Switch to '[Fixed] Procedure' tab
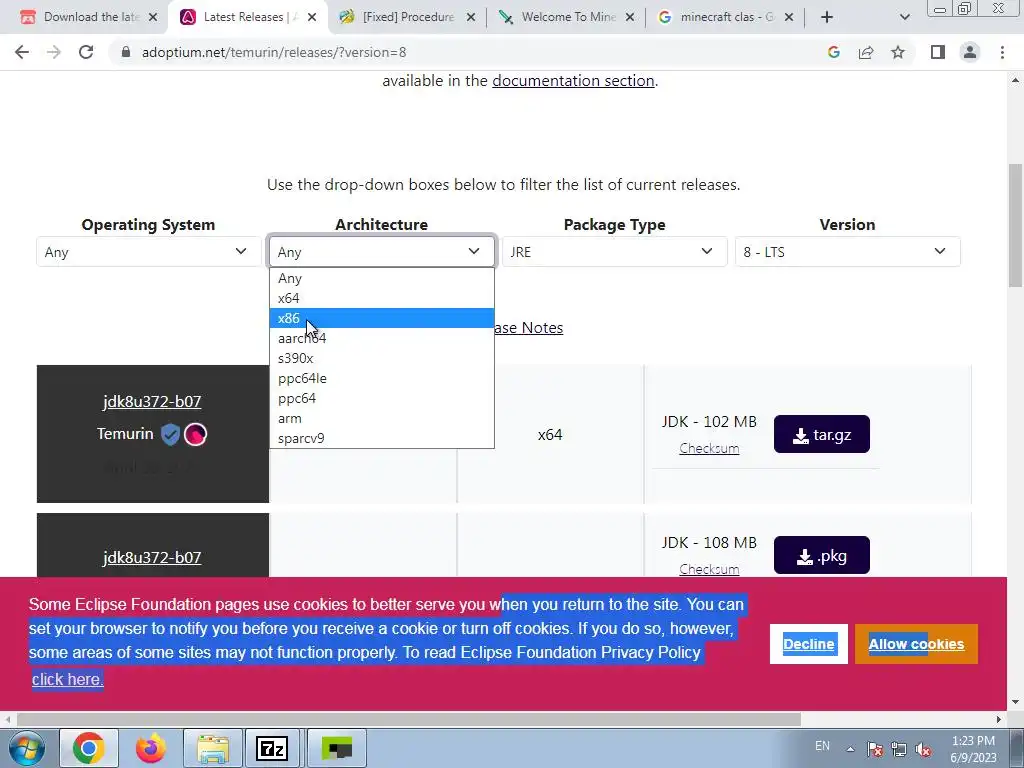Image resolution: width=1024 pixels, height=768 pixels. pyautogui.click(x=406, y=17)
